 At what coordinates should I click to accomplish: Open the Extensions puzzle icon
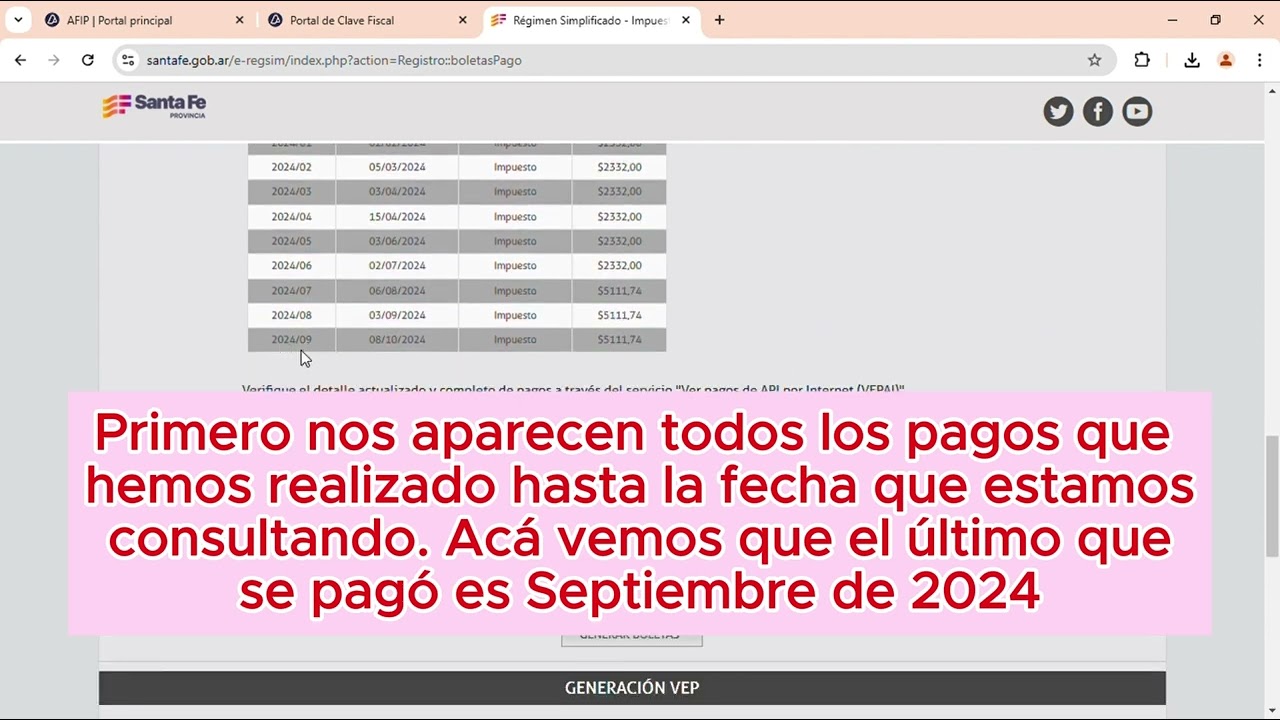click(1142, 60)
